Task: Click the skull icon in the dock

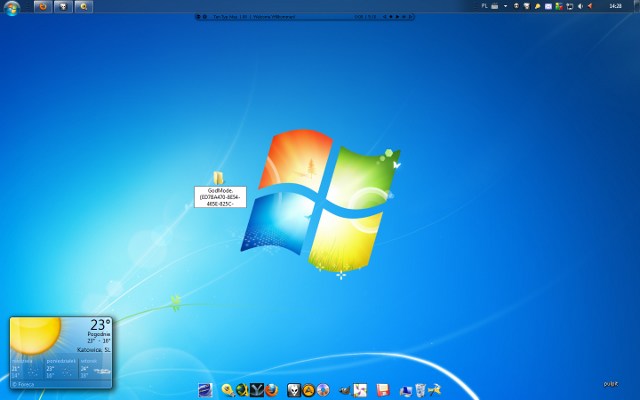Action: [295, 390]
